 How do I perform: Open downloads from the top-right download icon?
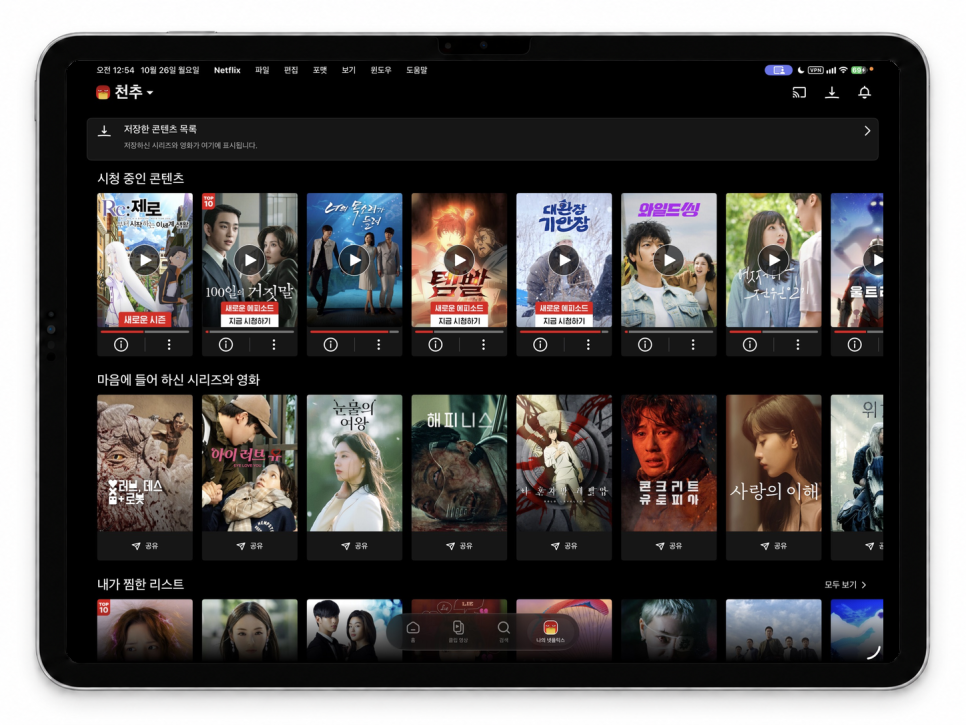click(832, 92)
